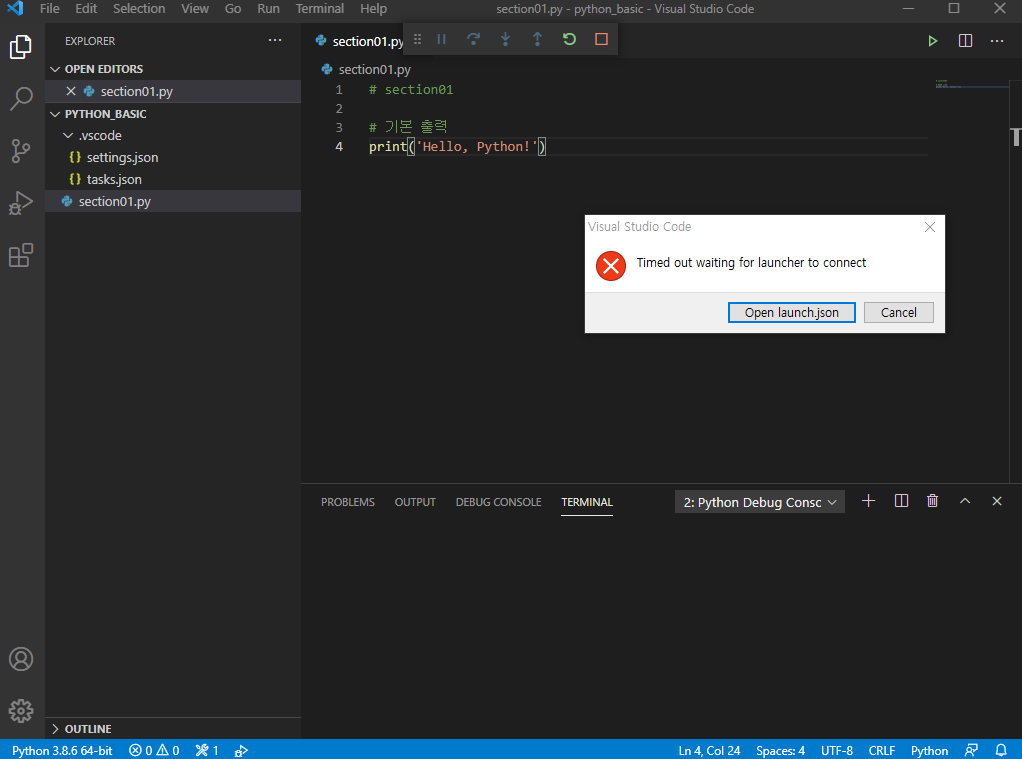The image size is (1022, 759).
Task: Split the terminal panel
Action: (900, 500)
